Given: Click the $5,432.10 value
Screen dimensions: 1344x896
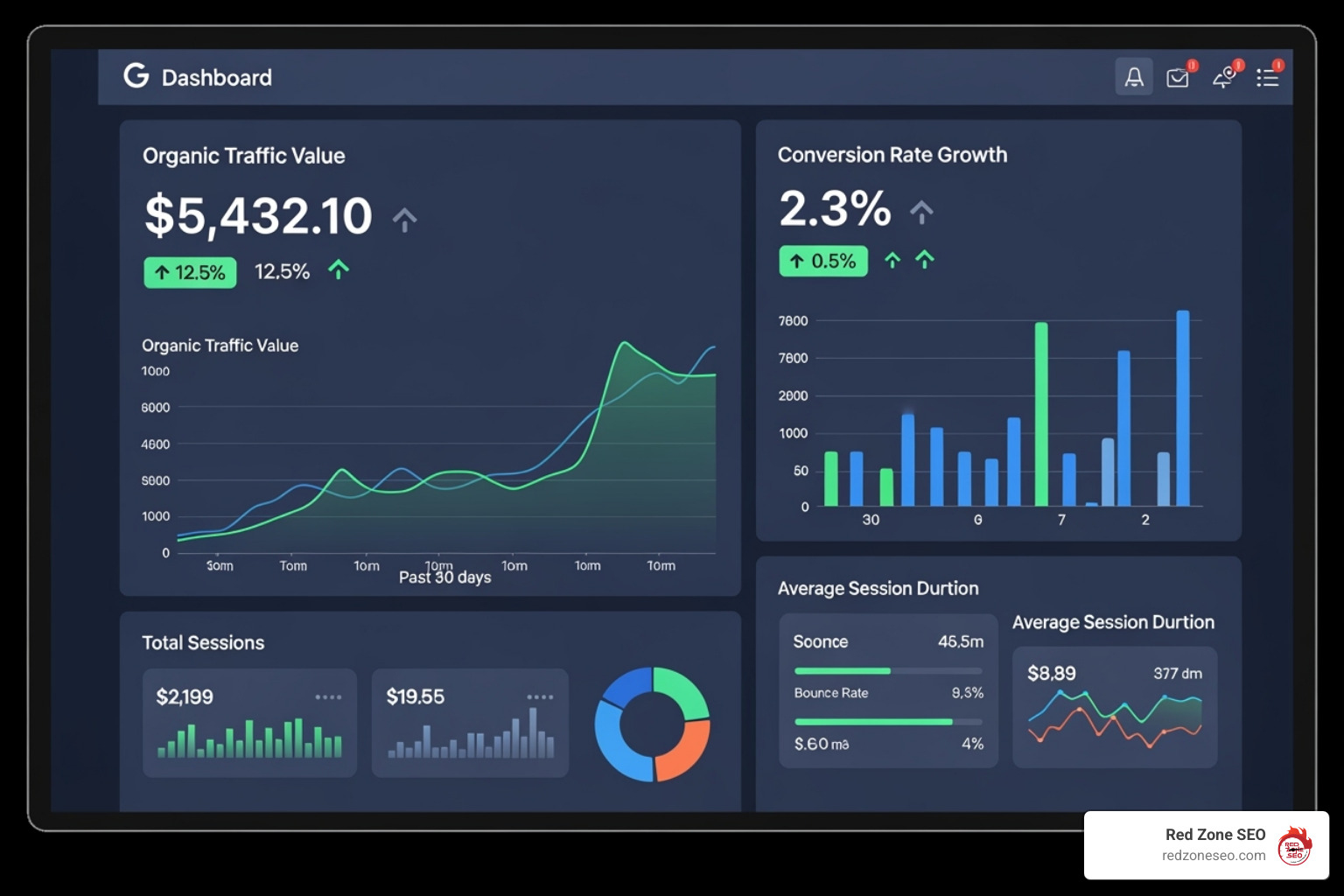Looking at the screenshot, I should point(259,216).
